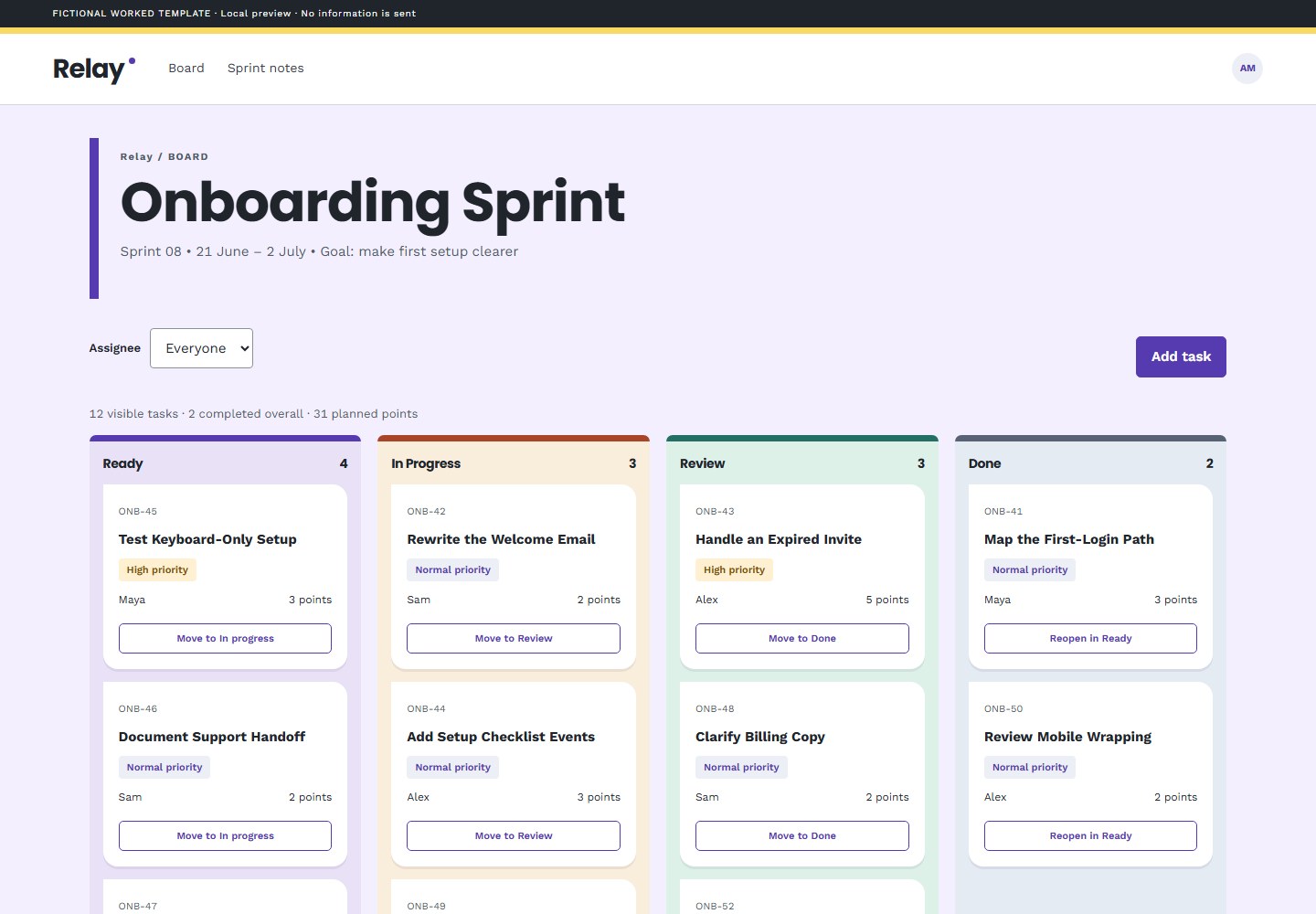The height and width of the screenshot is (914, 1316).
Task: Select the "Add Setup Checklist Events" title
Action: [x=501, y=737]
